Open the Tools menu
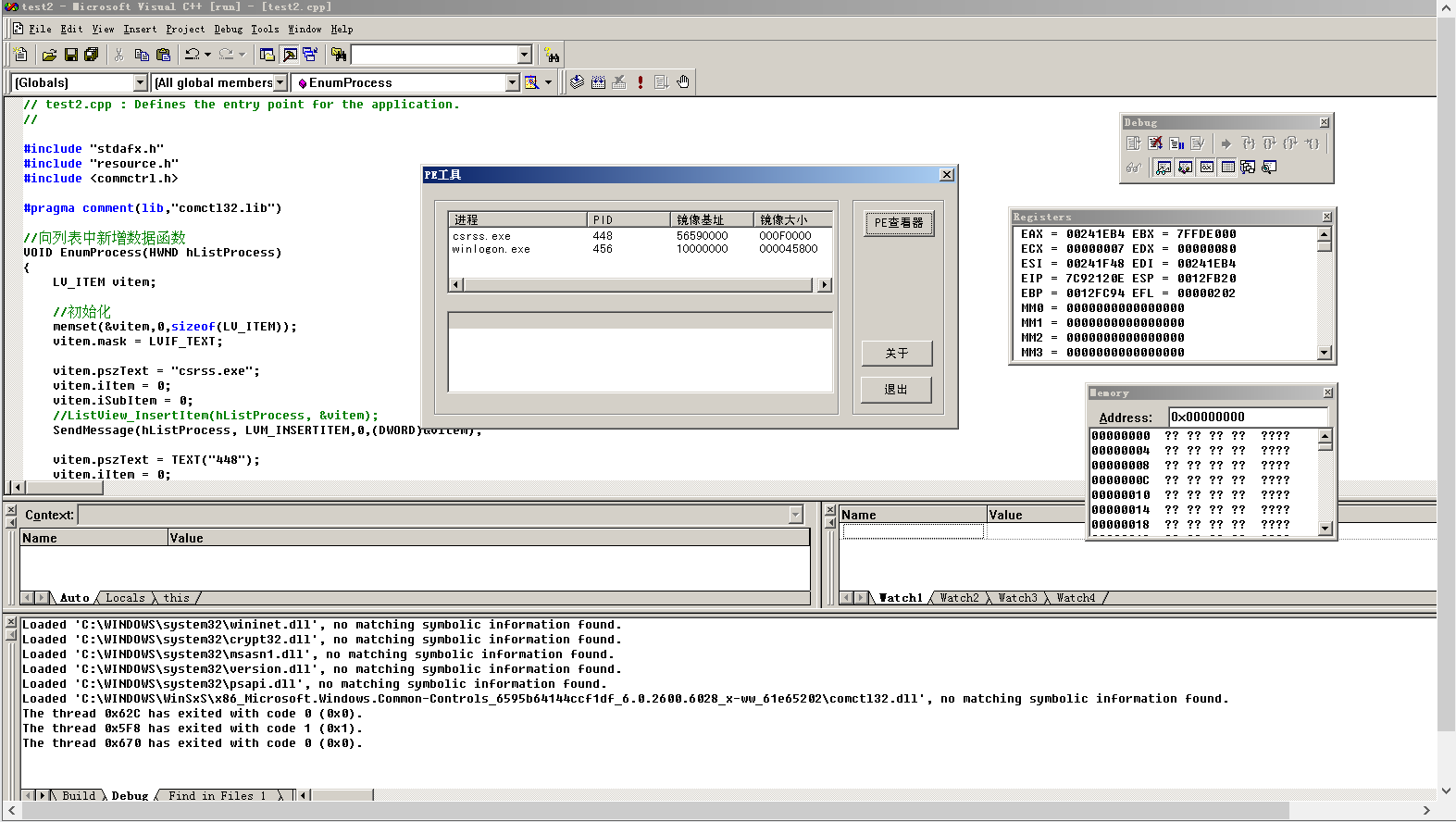 (265, 30)
